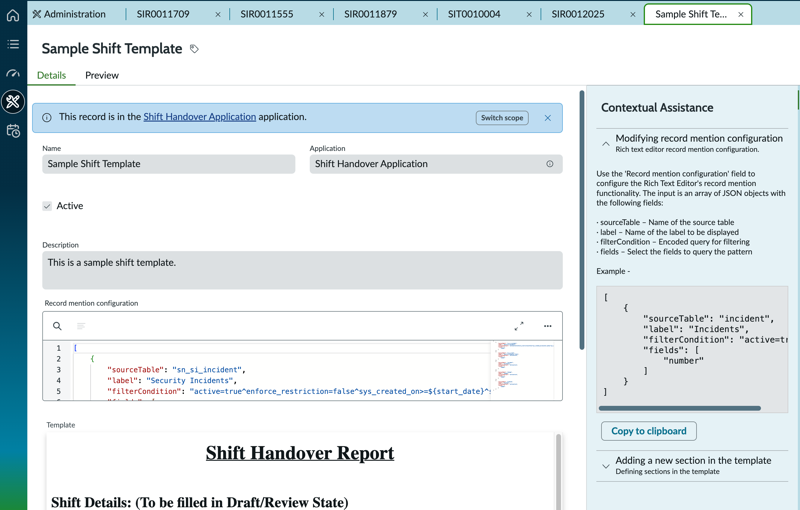Switch to the SIR0011555 tab
Viewport: 800px width, 510px height.
pyautogui.click(x=267, y=14)
